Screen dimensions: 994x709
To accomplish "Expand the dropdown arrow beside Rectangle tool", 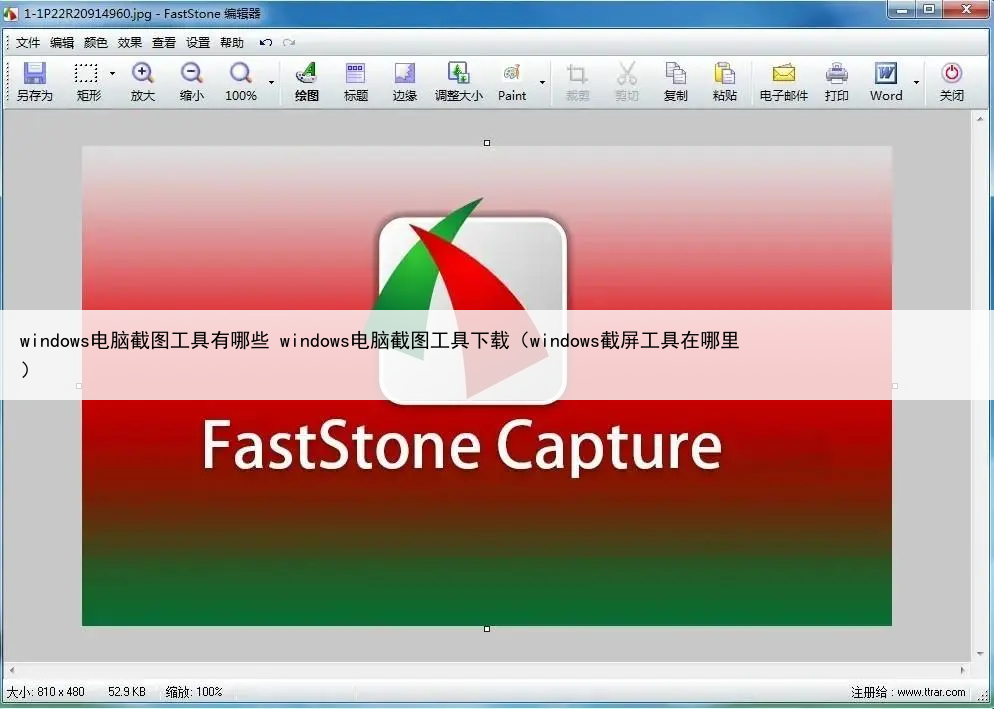I will point(112,74).
